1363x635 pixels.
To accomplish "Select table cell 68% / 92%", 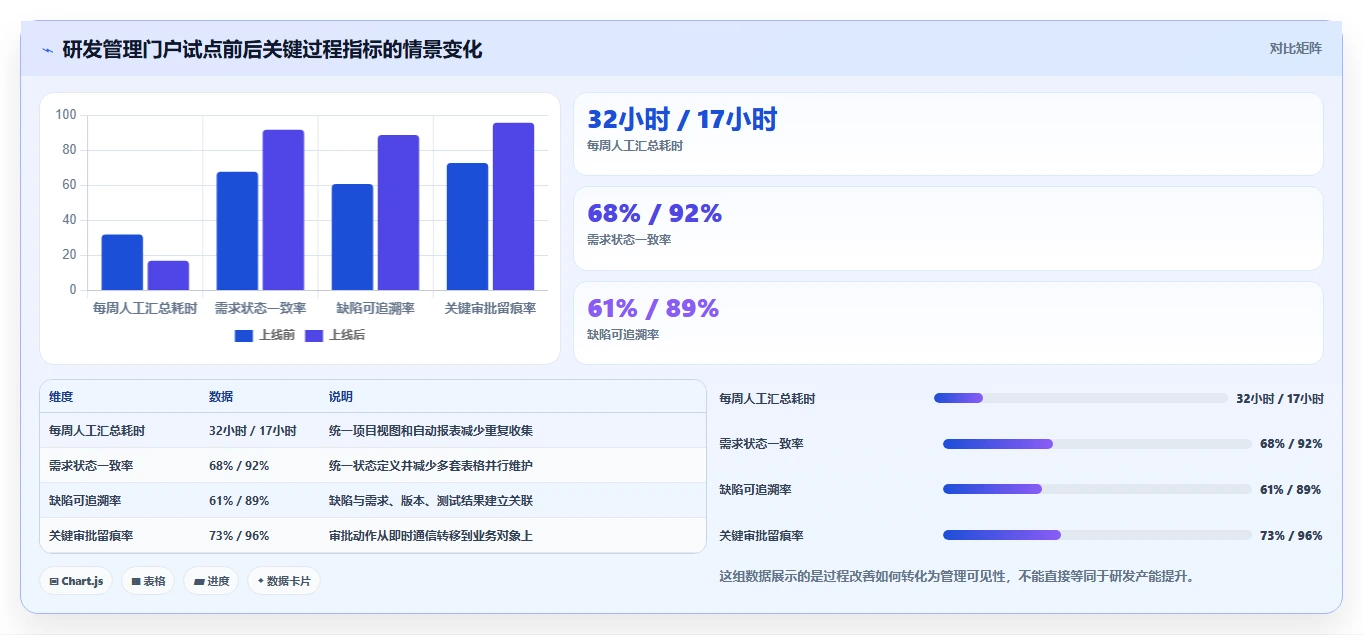I will click(239, 466).
